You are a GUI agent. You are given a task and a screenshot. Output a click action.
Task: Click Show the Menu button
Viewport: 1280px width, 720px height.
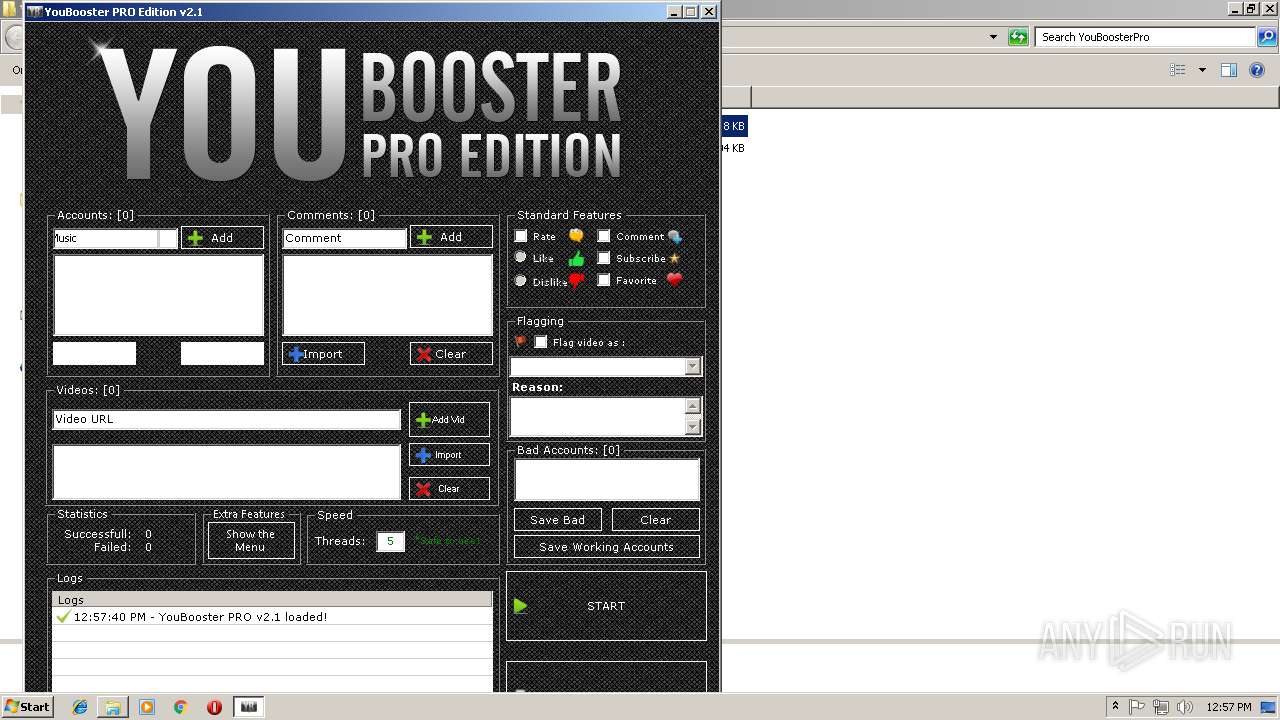click(x=250, y=540)
